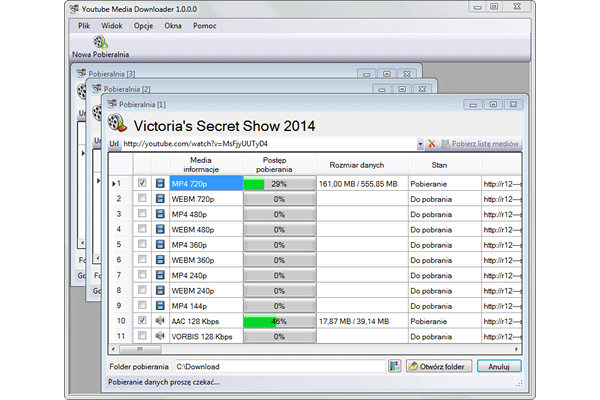The image size is (600, 400).
Task: Click the film icon in the WEBM 720p row
Action: [x=160, y=199]
